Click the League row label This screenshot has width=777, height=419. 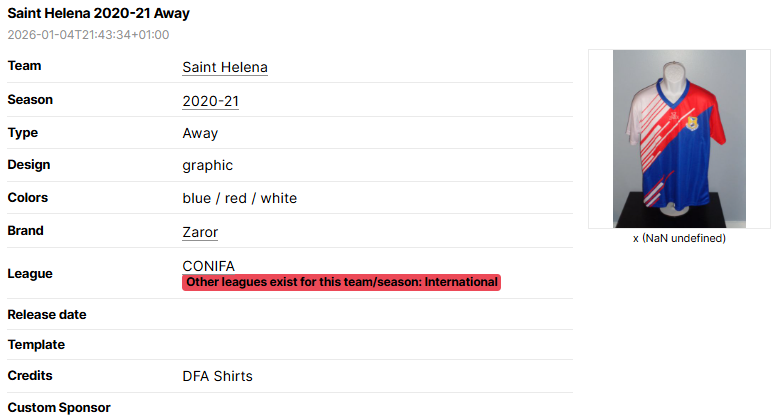(30, 273)
